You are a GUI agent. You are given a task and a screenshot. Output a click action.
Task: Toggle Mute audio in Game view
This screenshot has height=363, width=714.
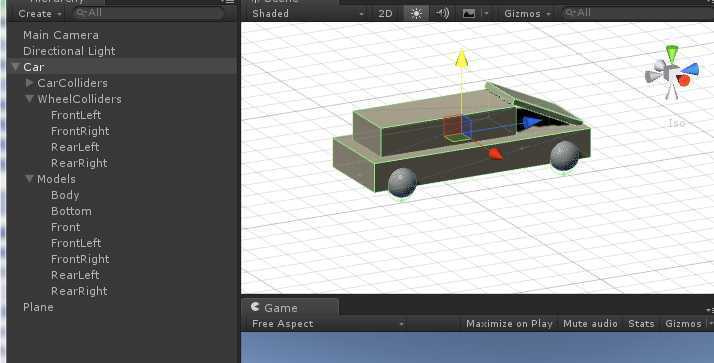tap(590, 324)
